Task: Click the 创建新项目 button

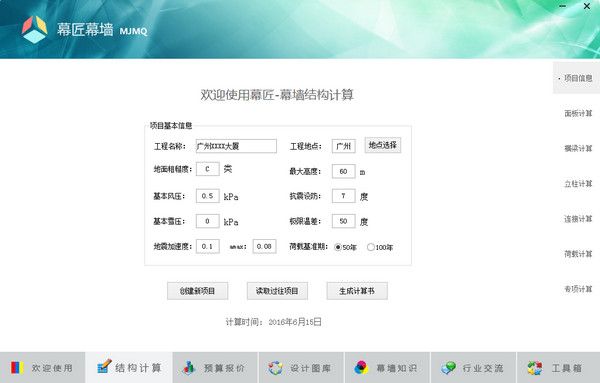Action: click(197, 291)
